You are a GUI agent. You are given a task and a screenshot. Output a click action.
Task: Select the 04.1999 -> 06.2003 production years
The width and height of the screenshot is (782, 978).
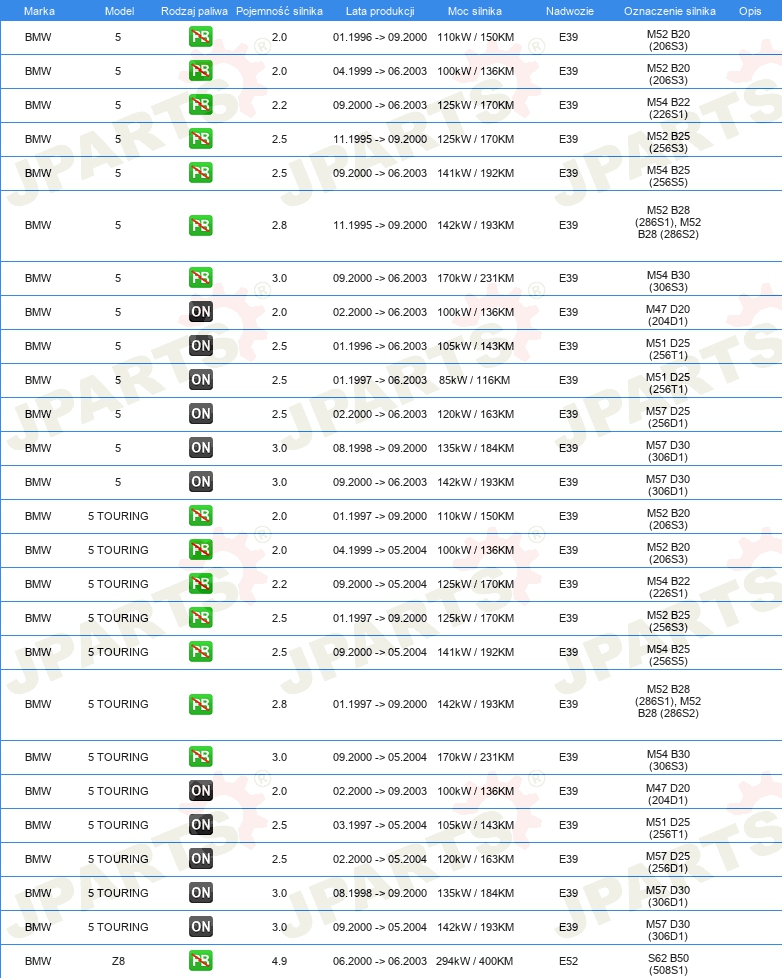click(x=380, y=71)
